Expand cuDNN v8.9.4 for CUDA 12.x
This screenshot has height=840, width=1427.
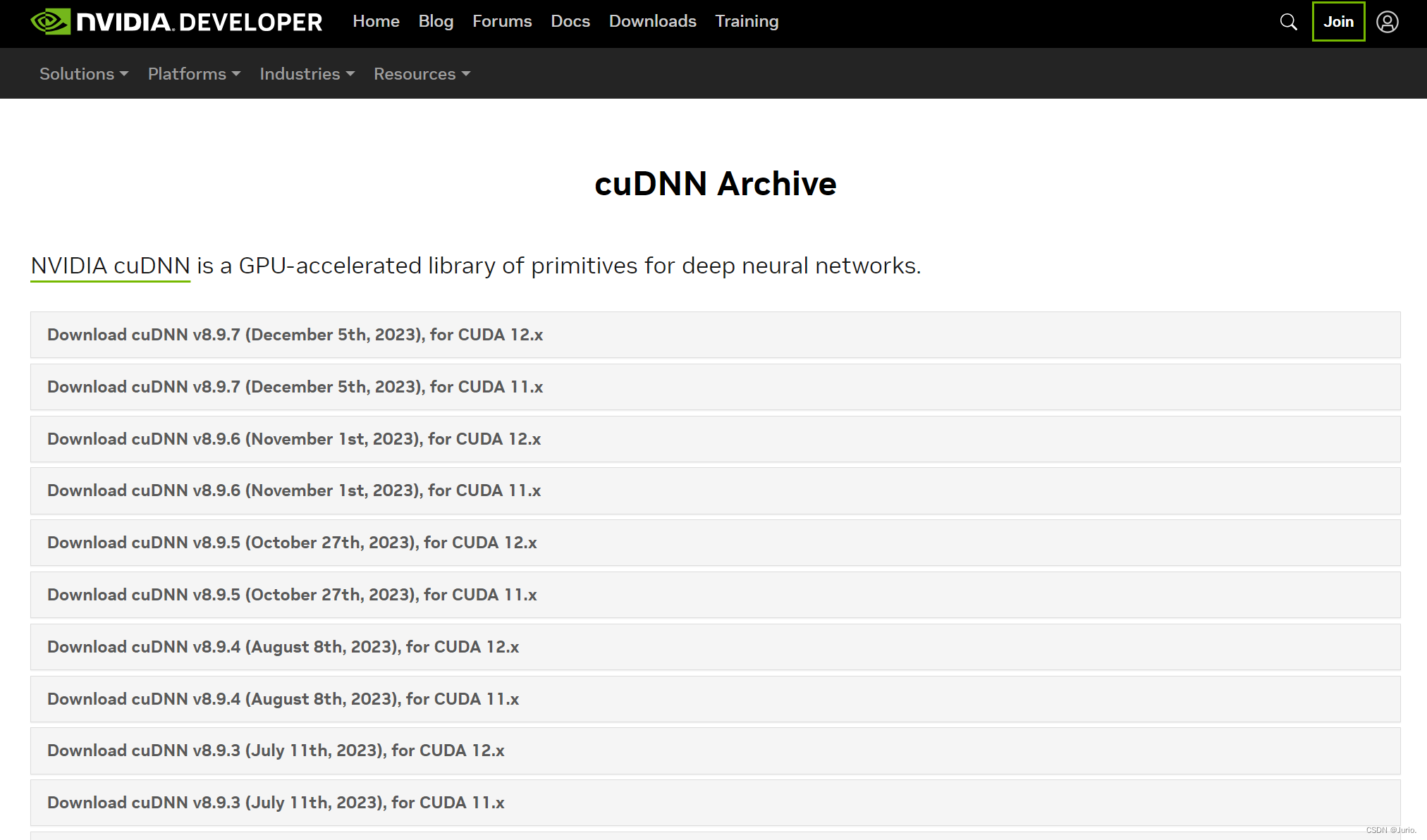pyautogui.click(x=715, y=647)
